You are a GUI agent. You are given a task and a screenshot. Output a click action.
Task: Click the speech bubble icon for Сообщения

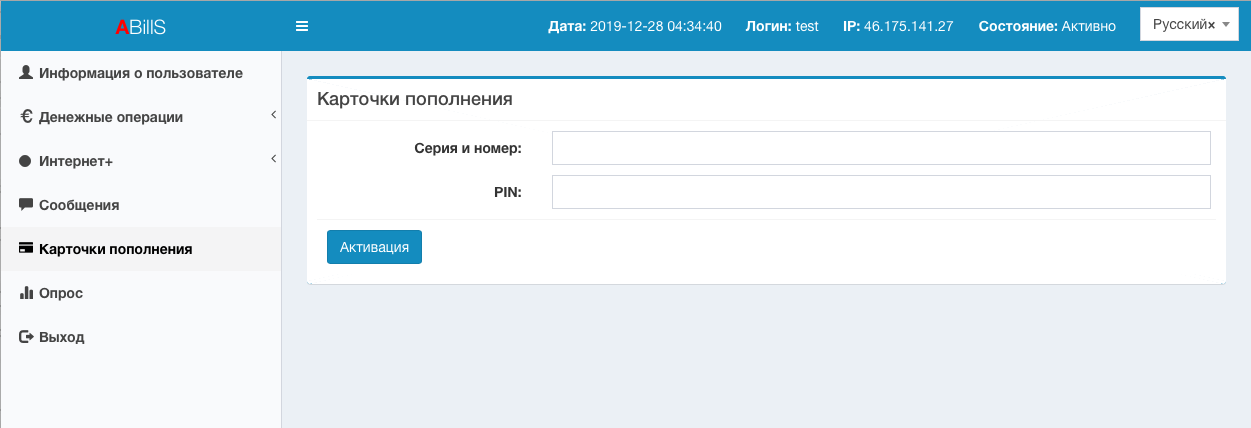26,205
